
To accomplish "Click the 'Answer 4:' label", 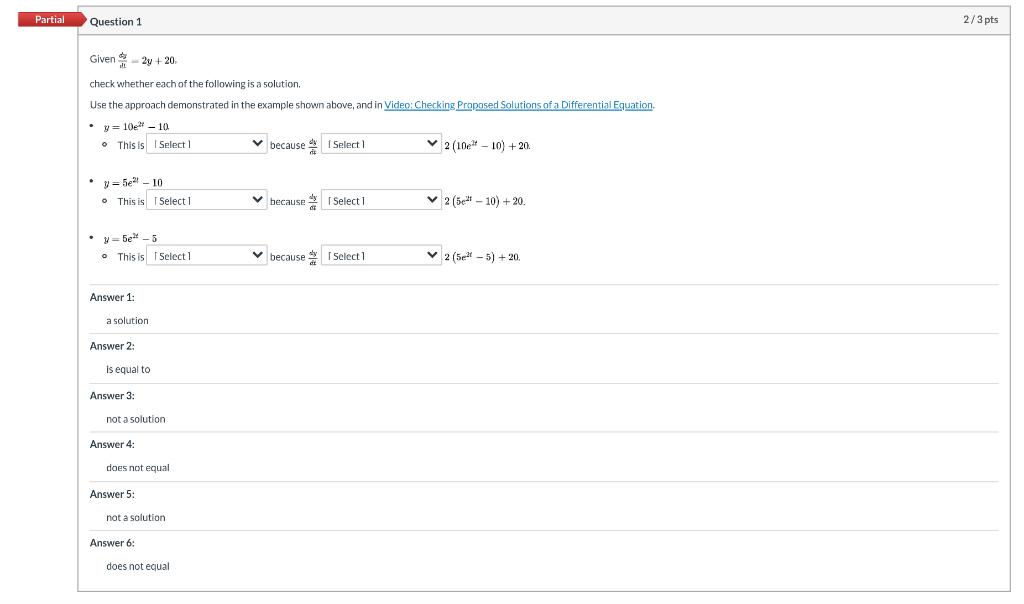I will (x=112, y=445).
